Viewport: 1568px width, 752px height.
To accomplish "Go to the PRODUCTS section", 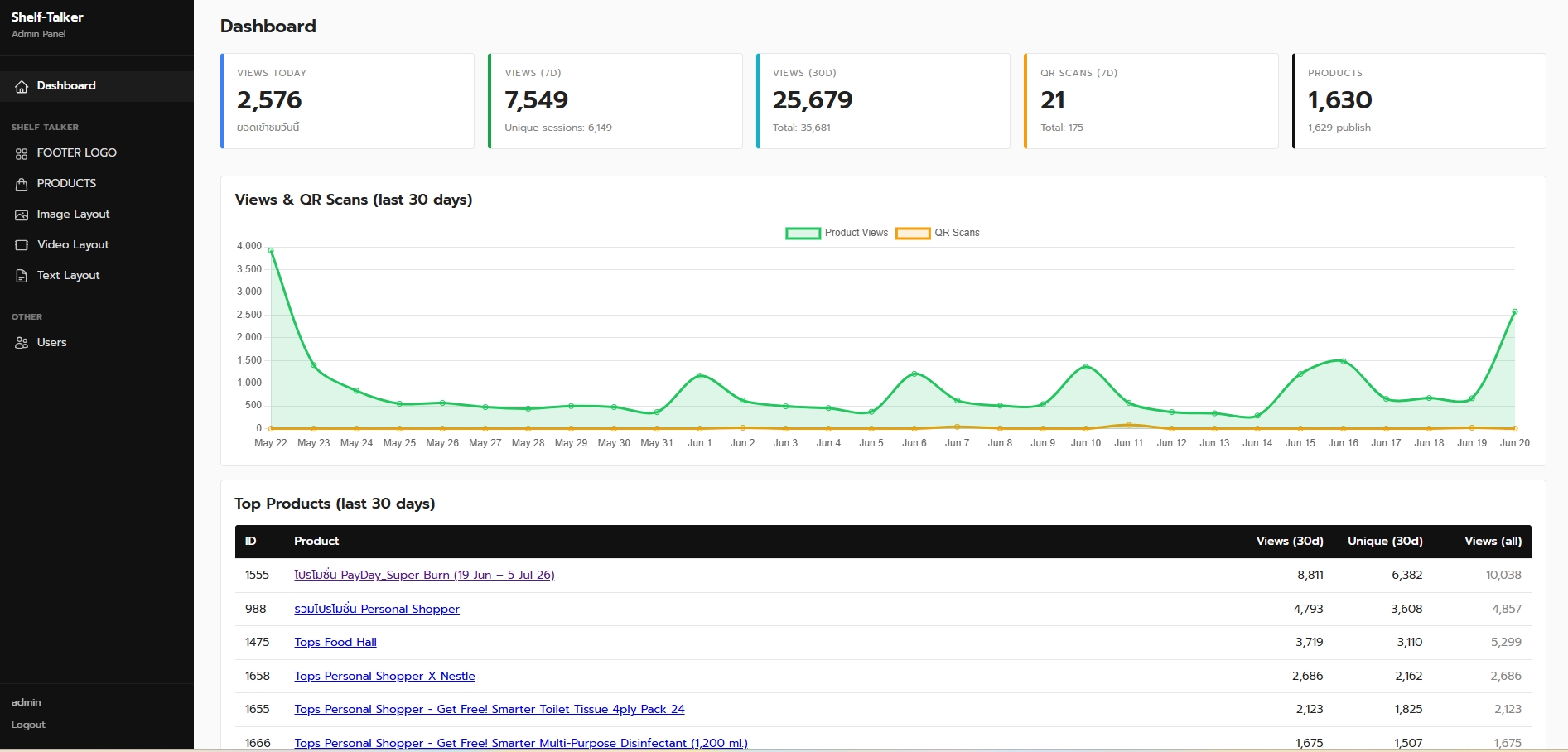I will point(97,184).
